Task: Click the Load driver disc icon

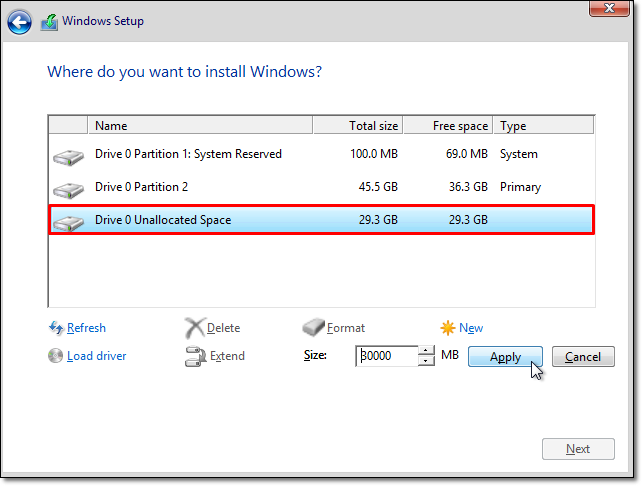Action: (55, 356)
